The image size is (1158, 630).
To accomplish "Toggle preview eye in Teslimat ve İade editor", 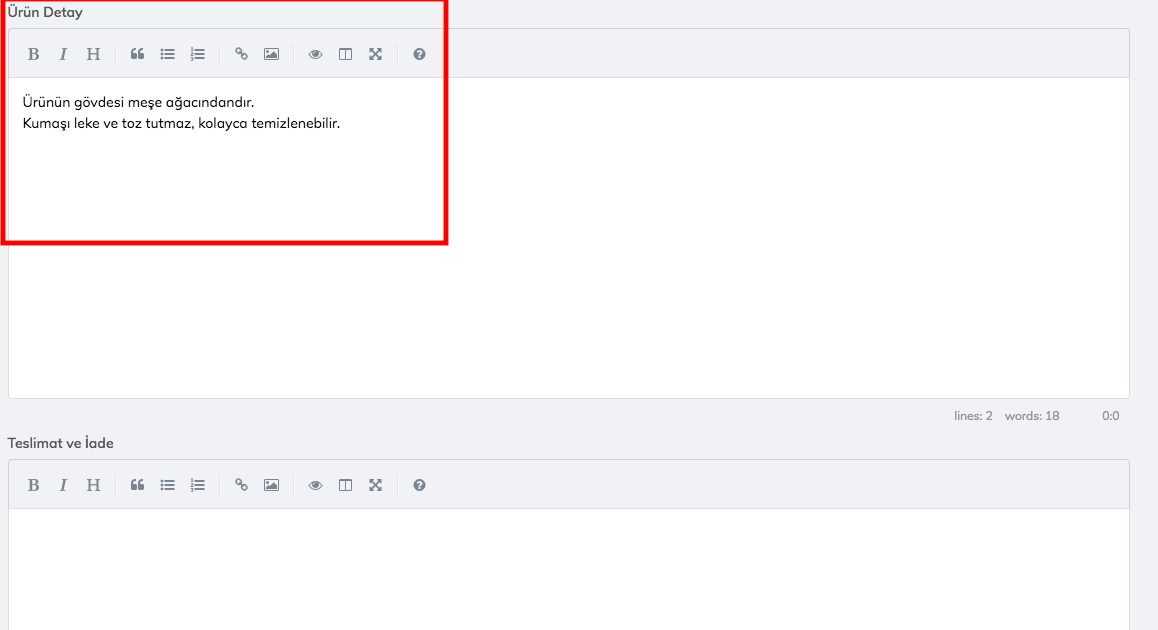I will click(x=315, y=485).
